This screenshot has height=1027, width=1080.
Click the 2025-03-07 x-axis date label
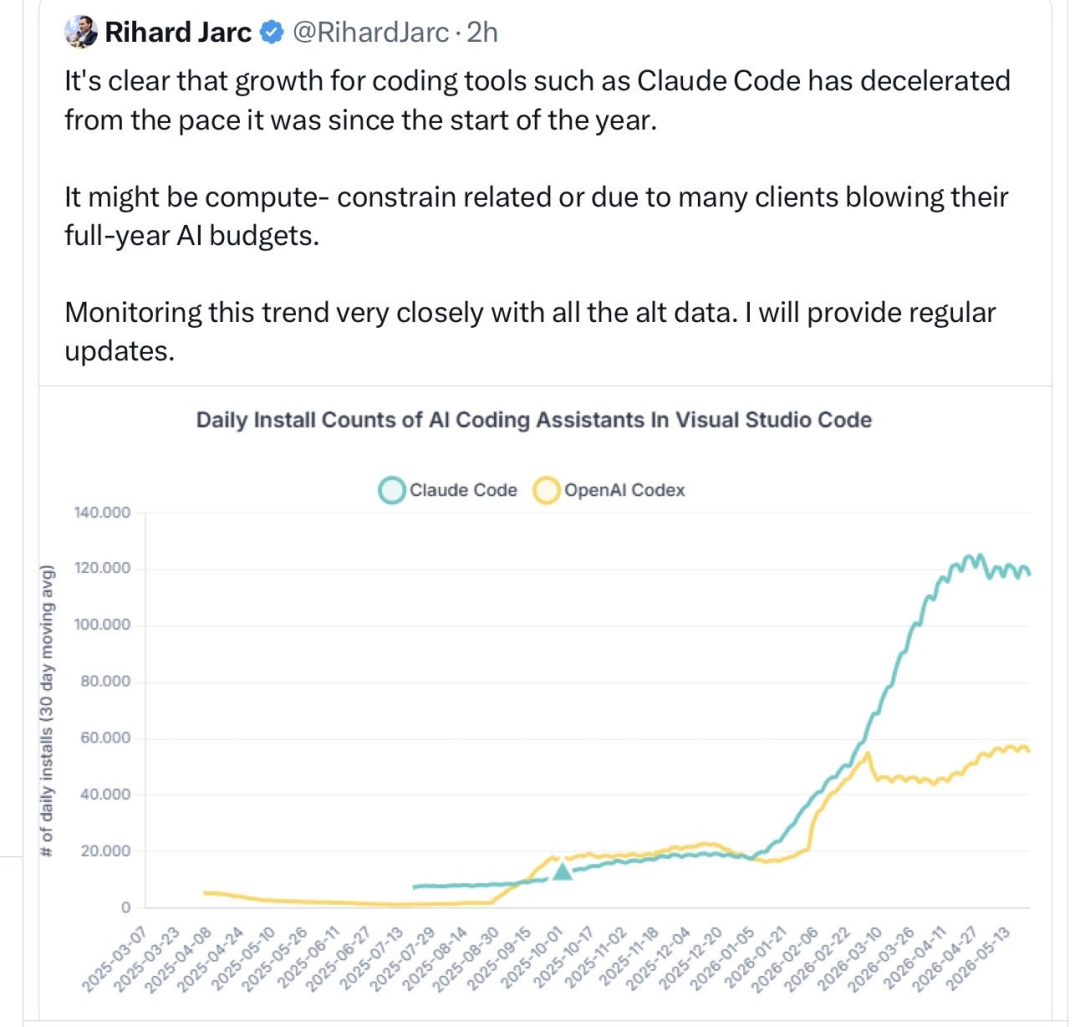coord(115,959)
